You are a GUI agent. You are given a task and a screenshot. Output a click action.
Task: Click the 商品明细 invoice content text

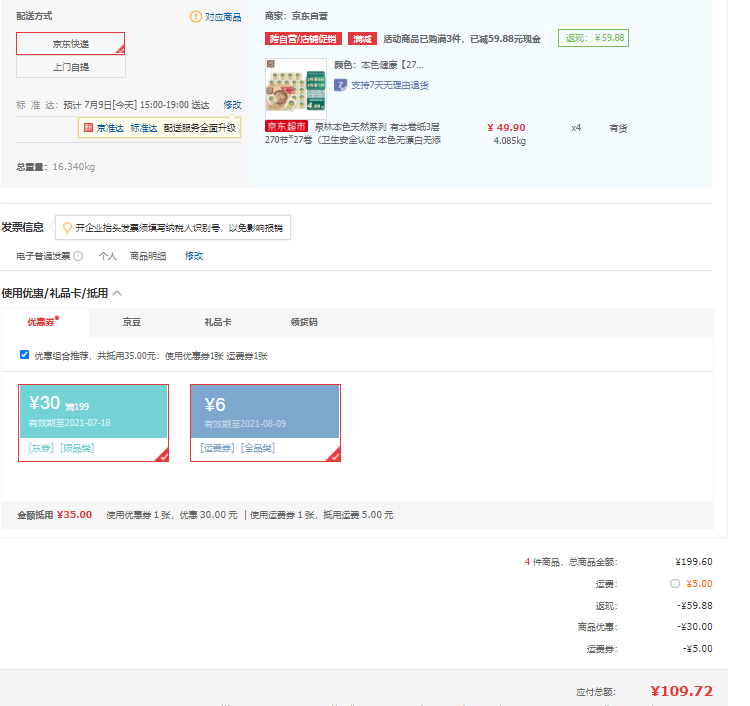148,256
